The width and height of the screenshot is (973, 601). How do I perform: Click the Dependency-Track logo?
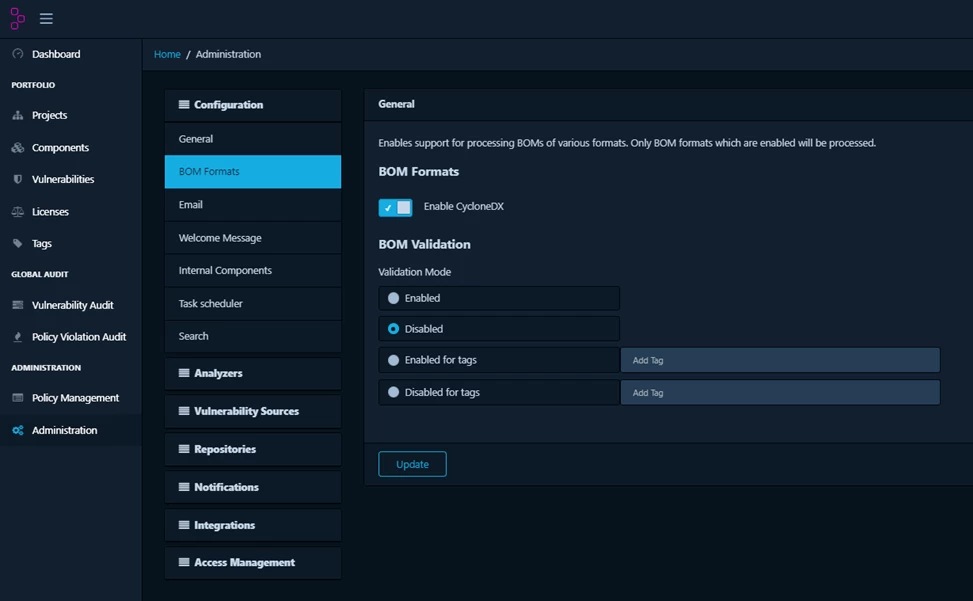[15, 18]
